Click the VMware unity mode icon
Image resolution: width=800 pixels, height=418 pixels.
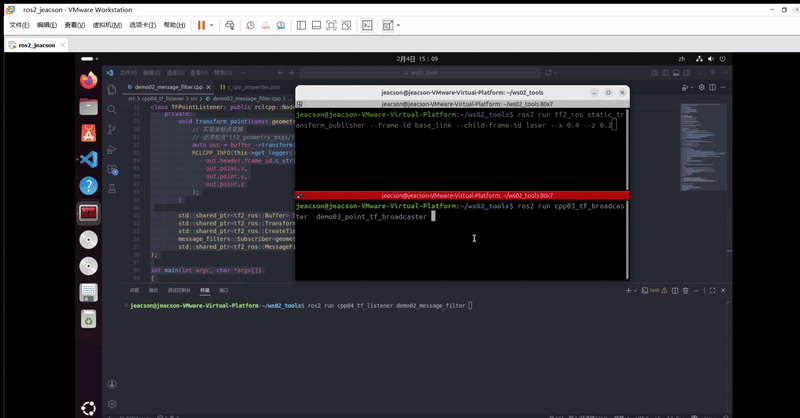click(346, 25)
